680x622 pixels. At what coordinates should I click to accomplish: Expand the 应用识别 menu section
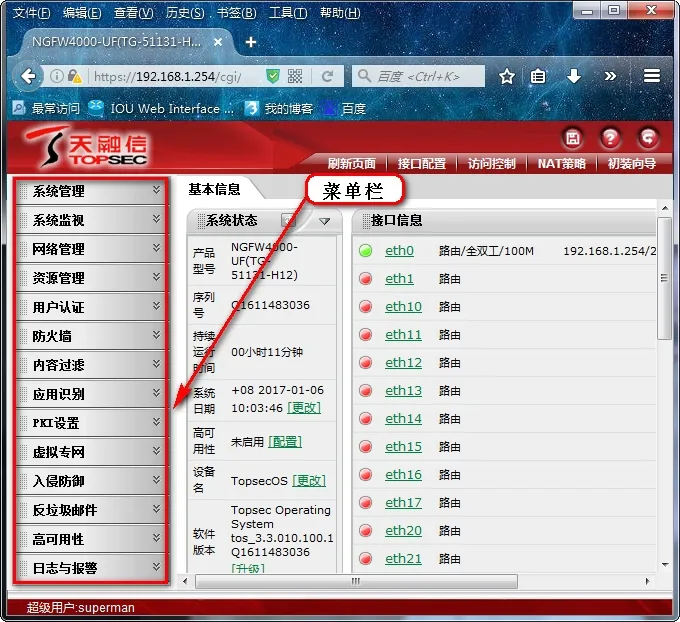click(91, 394)
